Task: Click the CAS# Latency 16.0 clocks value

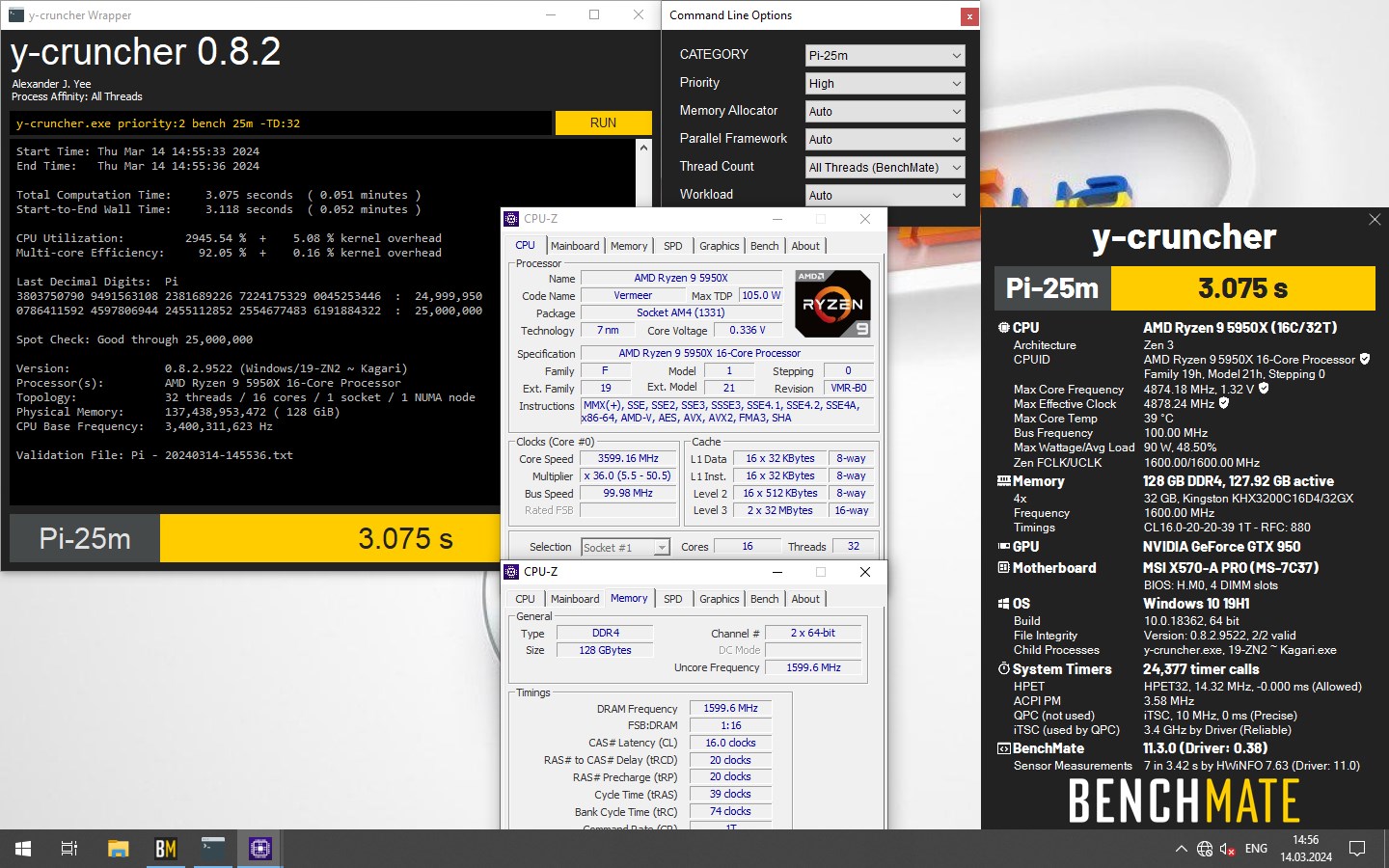Action: [x=730, y=743]
